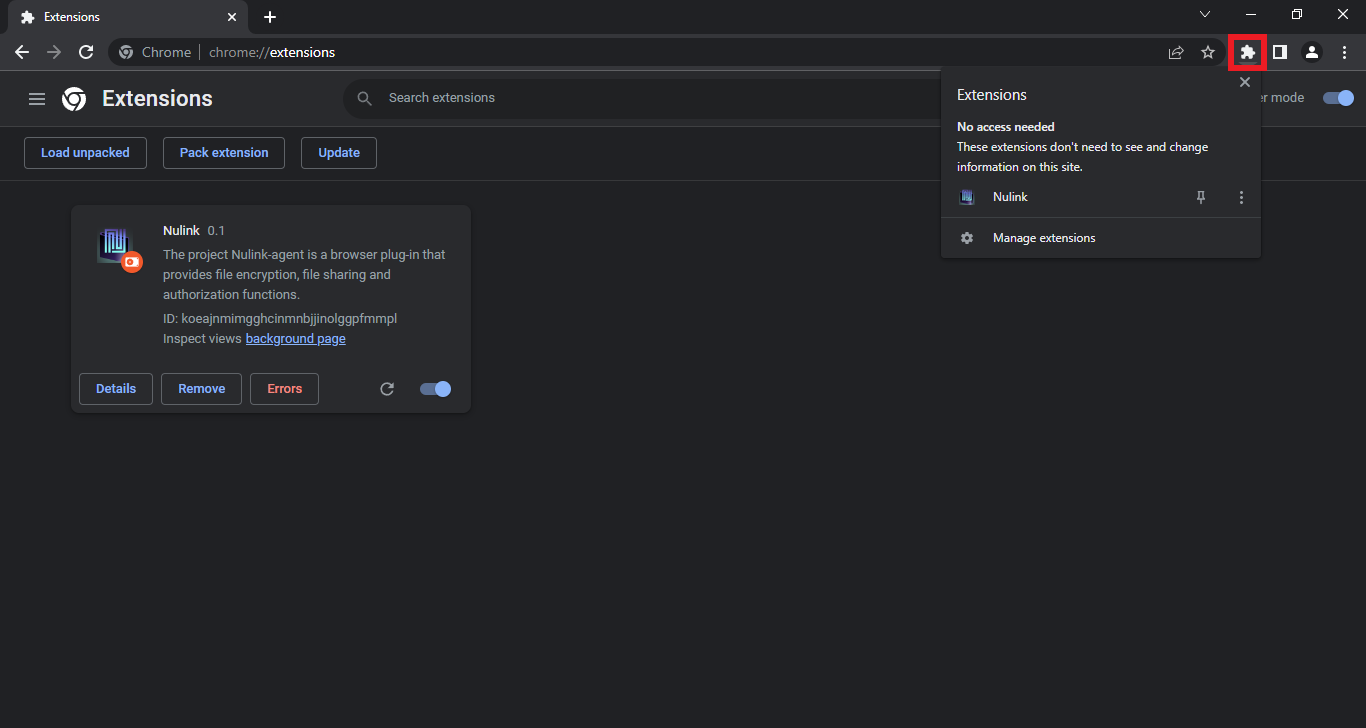
Task: Go back using the back arrow
Action: (22, 52)
